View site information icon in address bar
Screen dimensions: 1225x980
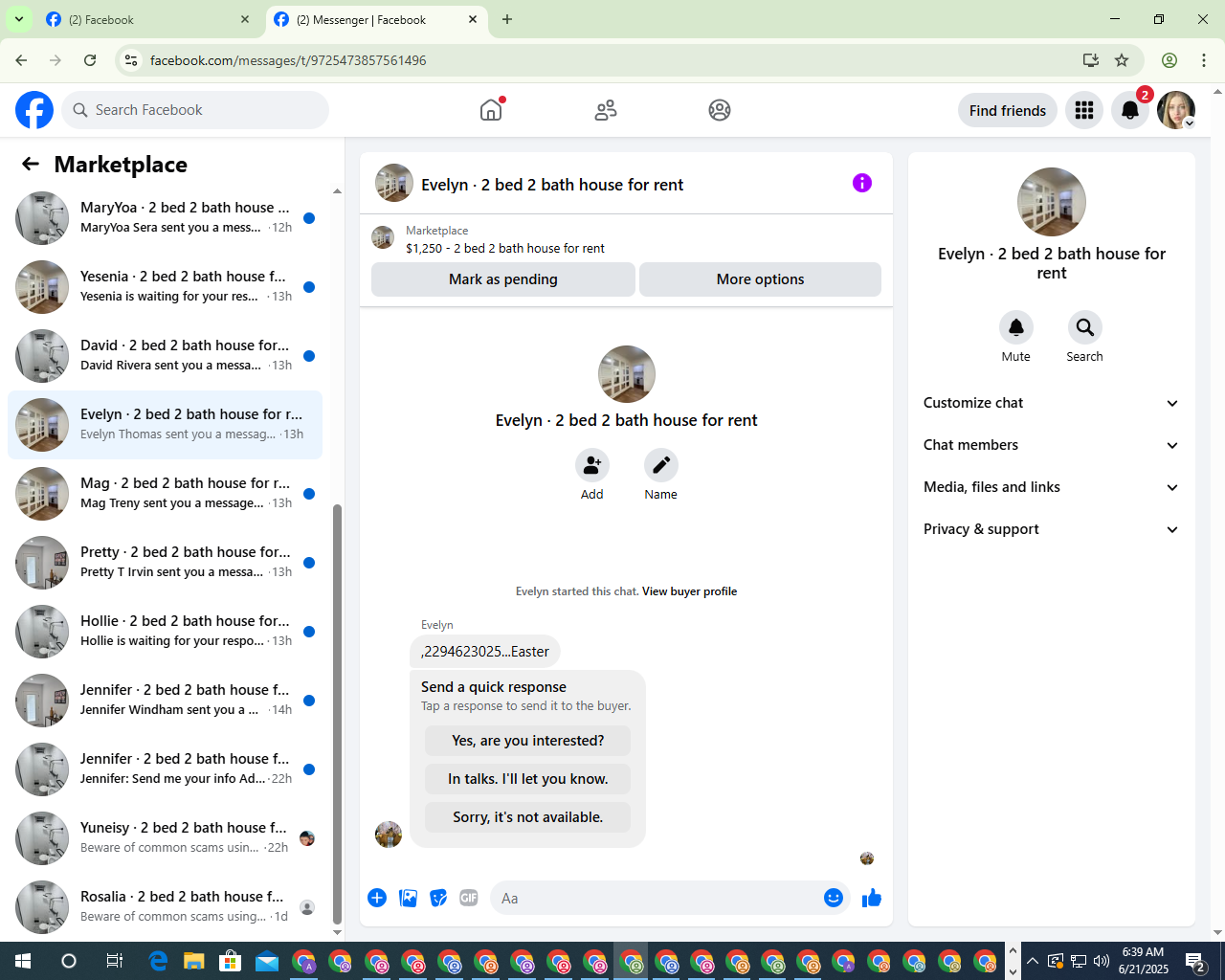(x=131, y=60)
